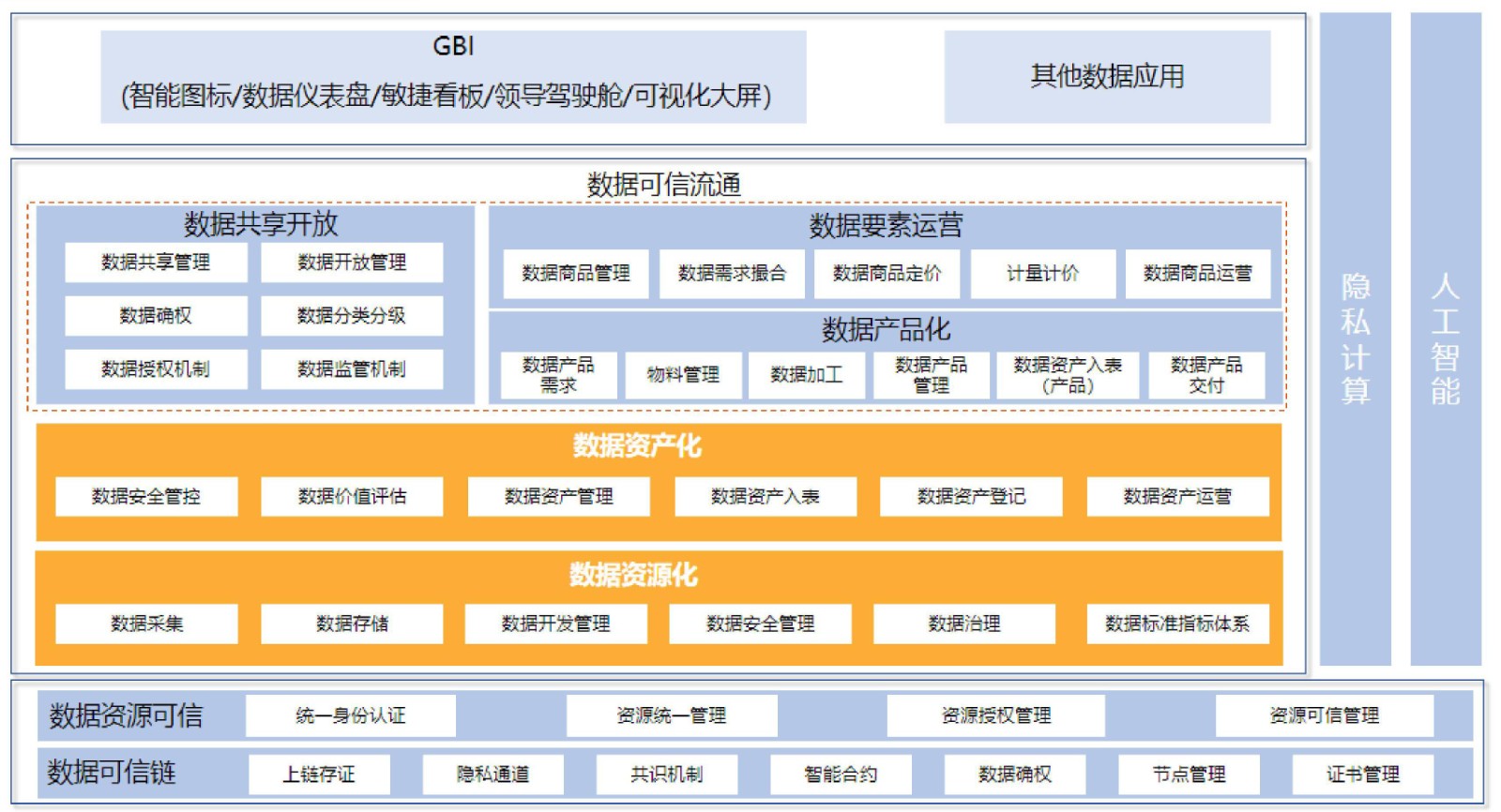Open the 数据开放管理 box

tap(352, 263)
